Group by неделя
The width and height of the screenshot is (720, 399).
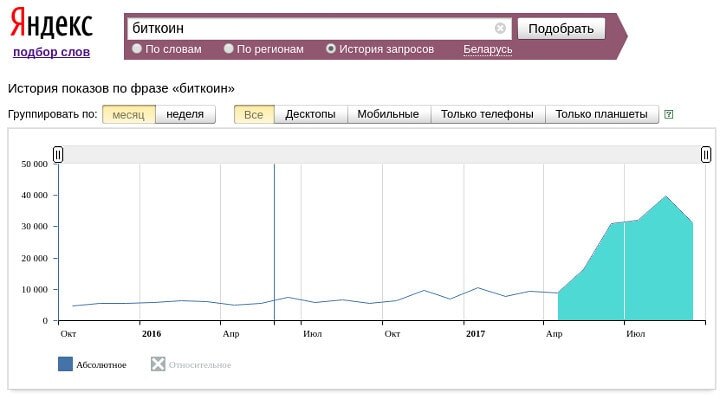(185, 114)
